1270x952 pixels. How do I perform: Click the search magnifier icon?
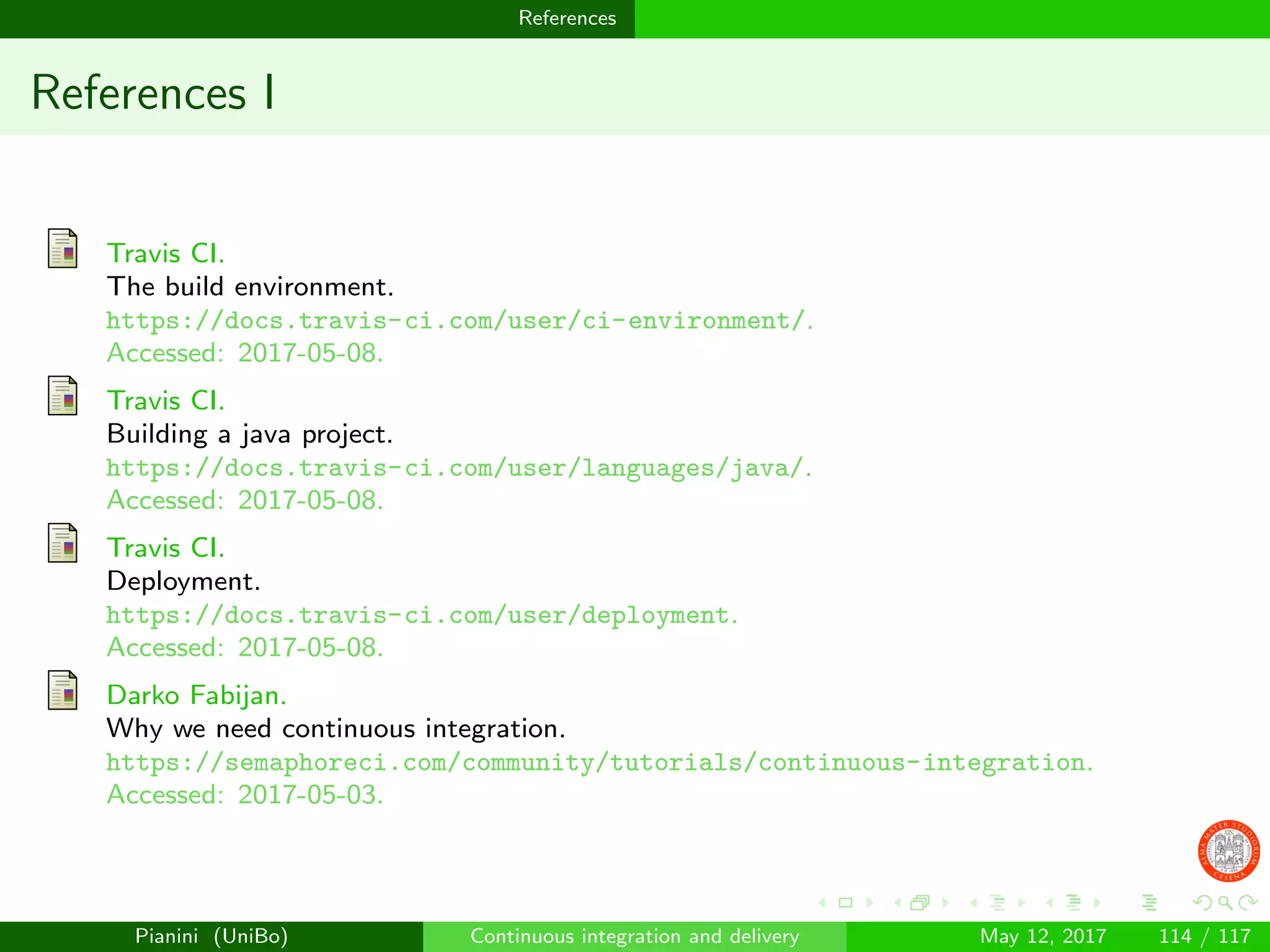coord(1225,903)
